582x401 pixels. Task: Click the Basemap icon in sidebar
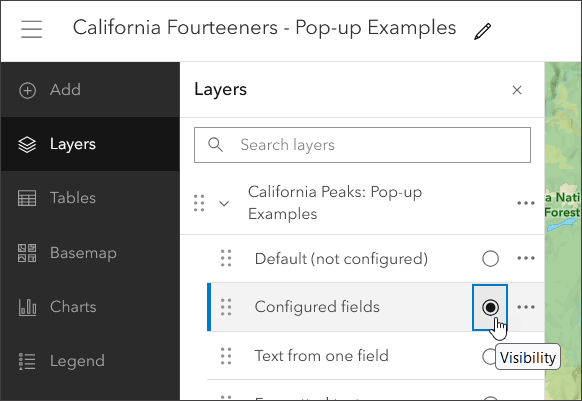click(x=27, y=253)
